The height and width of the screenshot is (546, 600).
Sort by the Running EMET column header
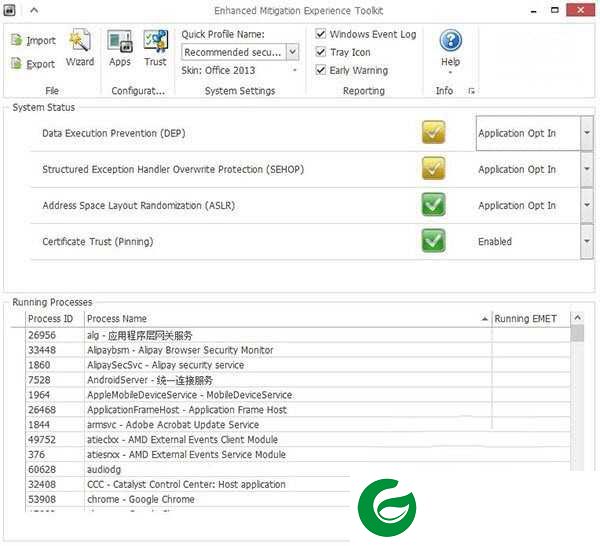(530, 319)
